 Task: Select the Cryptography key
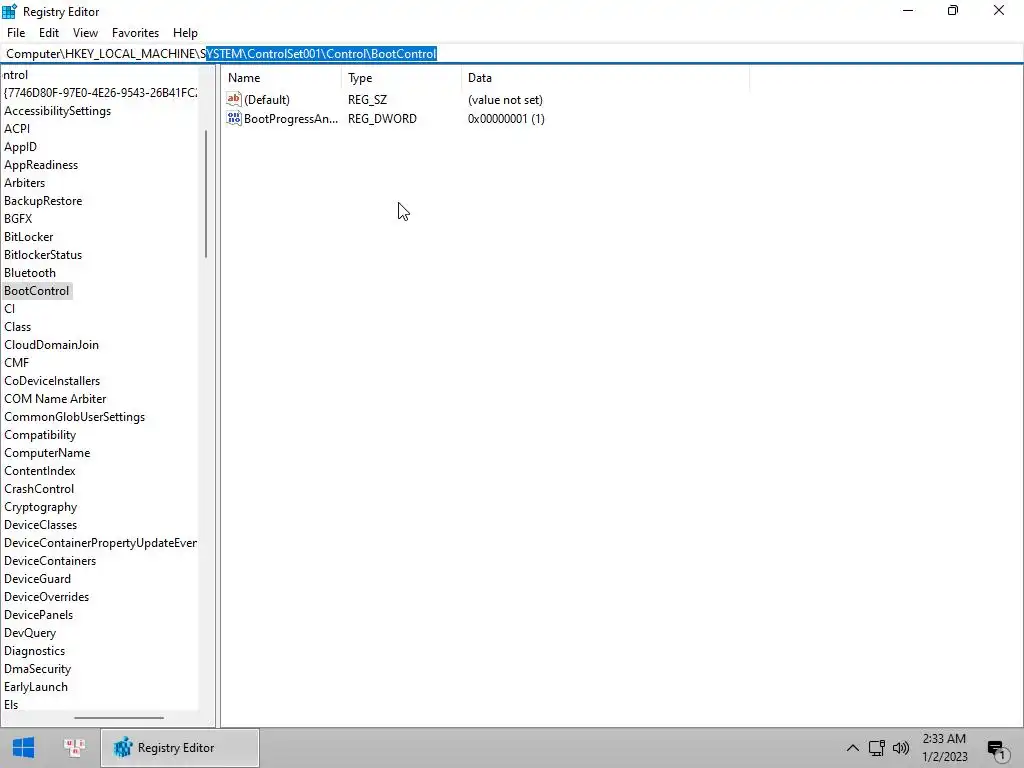(x=40, y=507)
